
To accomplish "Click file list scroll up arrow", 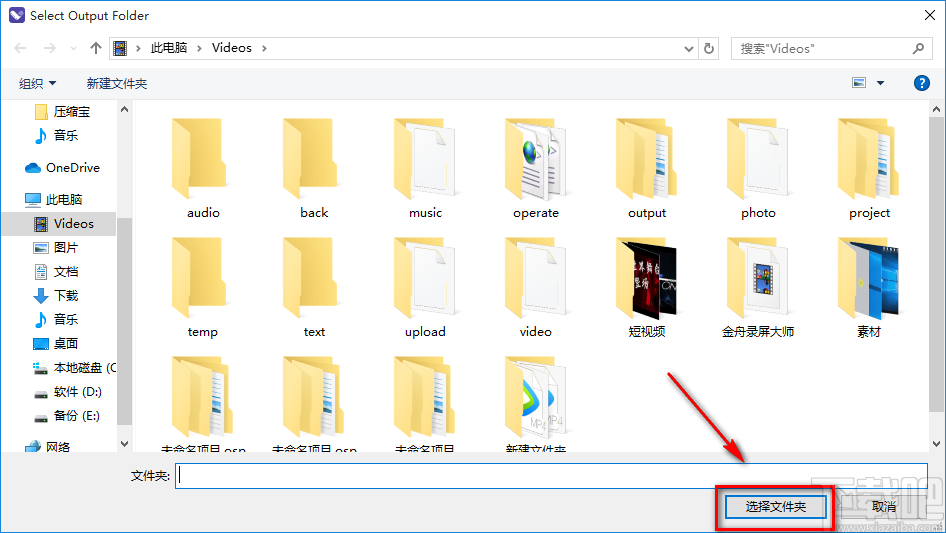I will click(936, 109).
